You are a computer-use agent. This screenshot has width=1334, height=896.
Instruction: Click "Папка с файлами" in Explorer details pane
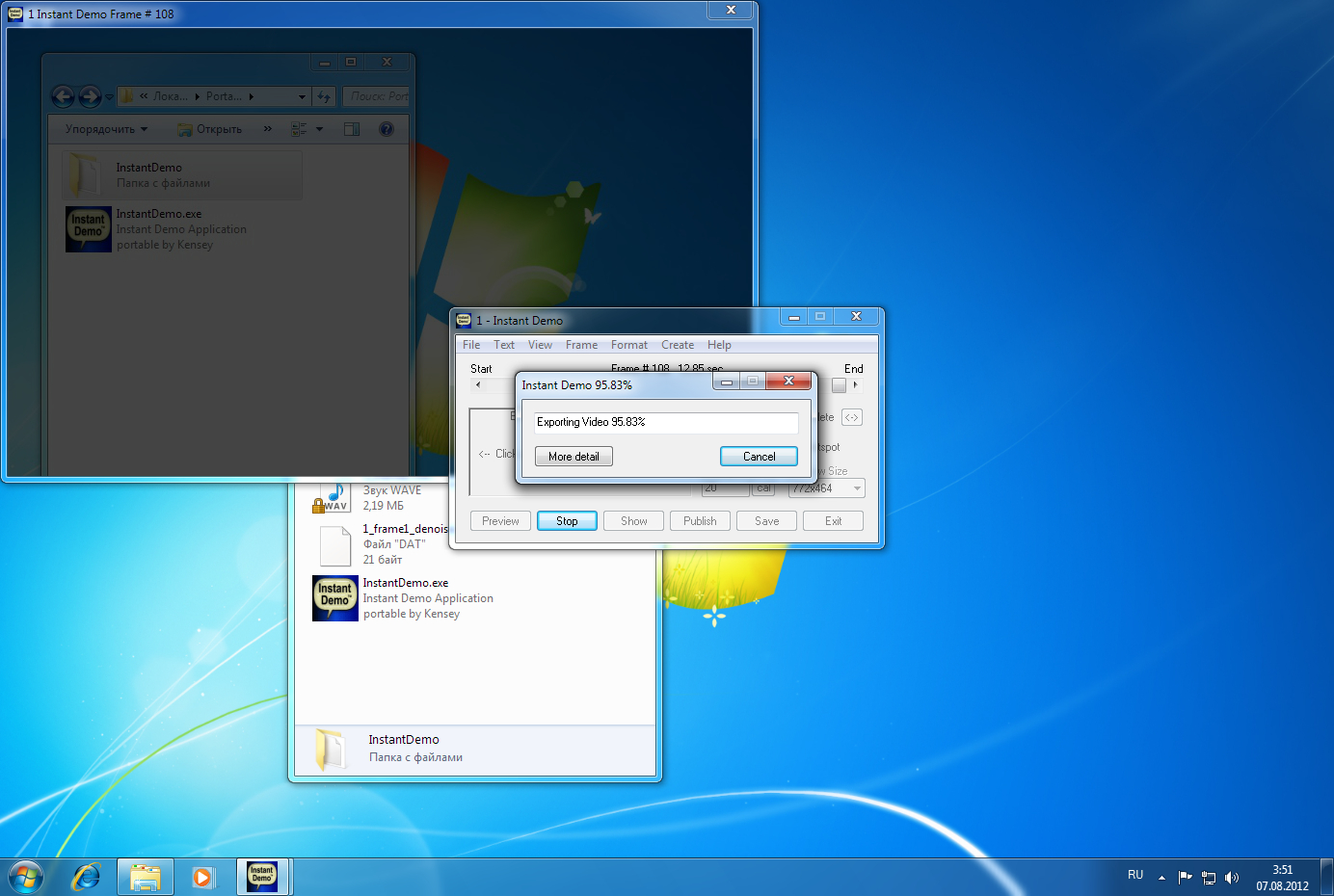(415, 757)
